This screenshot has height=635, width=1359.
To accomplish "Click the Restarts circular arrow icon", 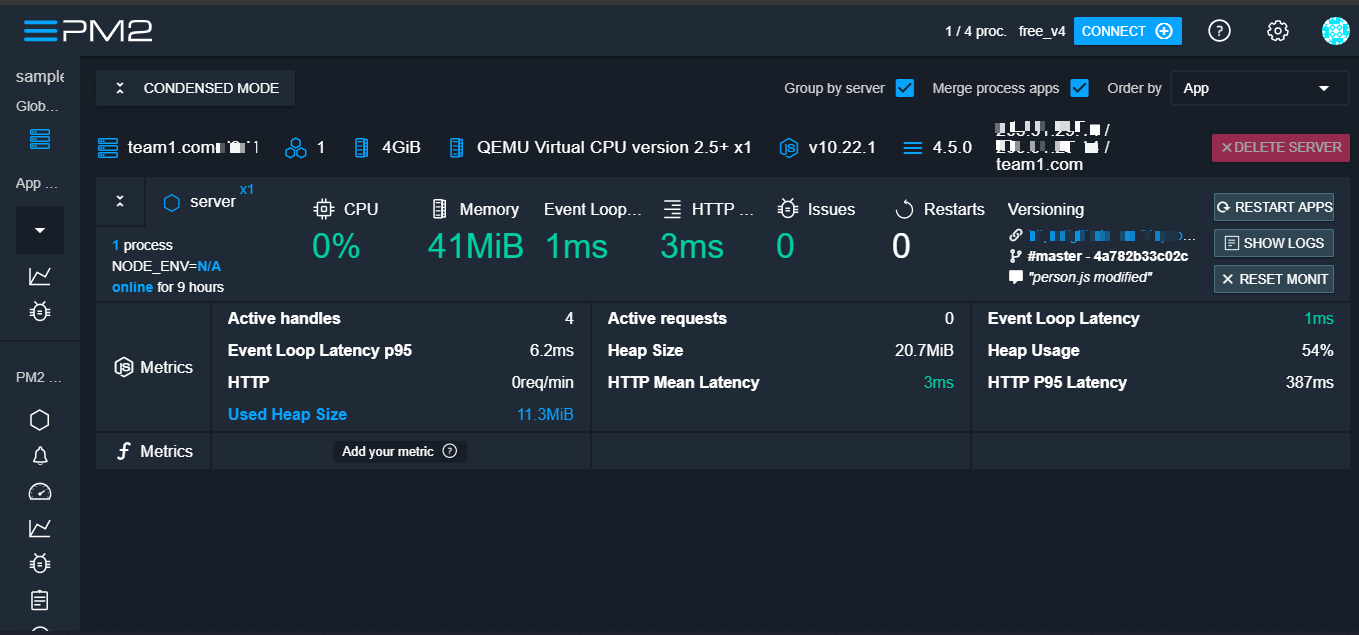I will click(x=904, y=209).
